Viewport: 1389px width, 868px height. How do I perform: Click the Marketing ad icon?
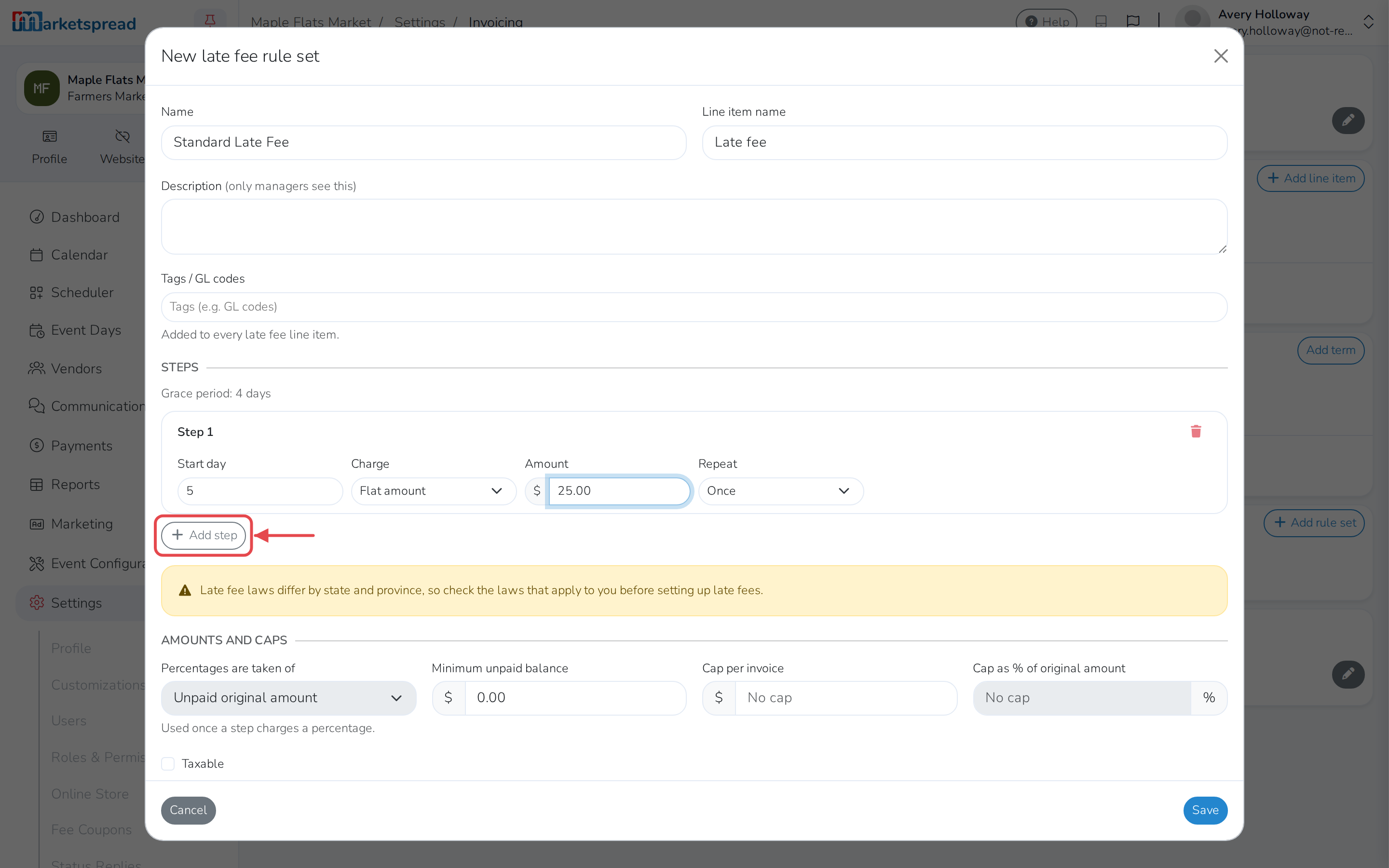coord(37,524)
